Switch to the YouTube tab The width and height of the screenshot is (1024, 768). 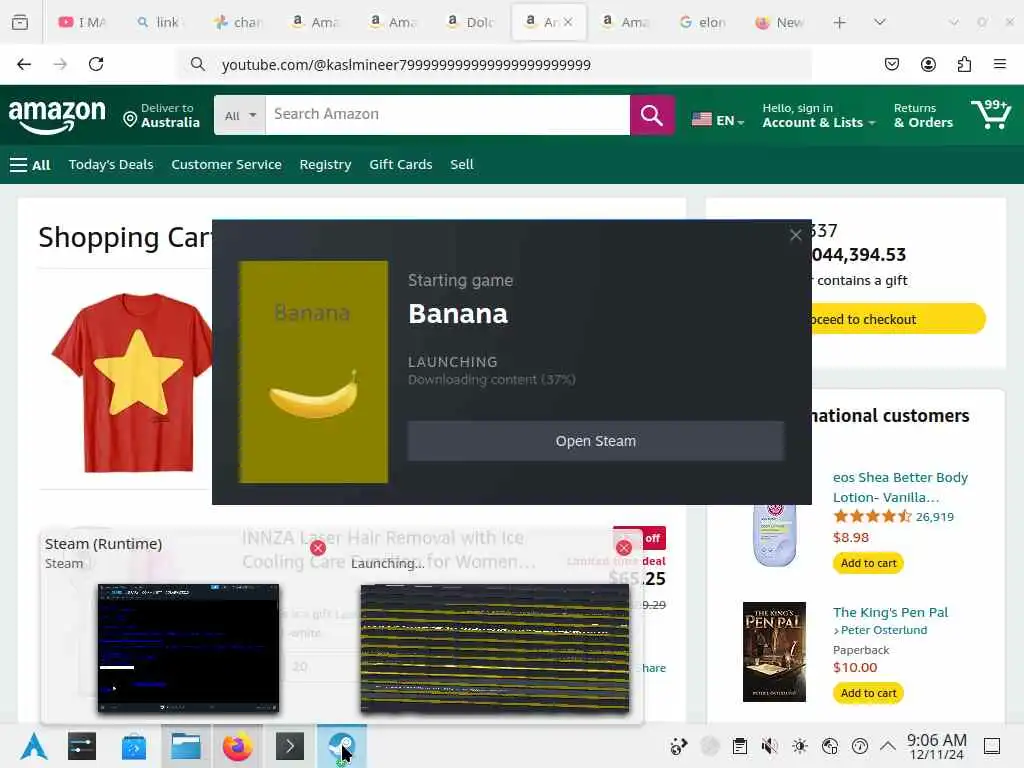click(83, 22)
